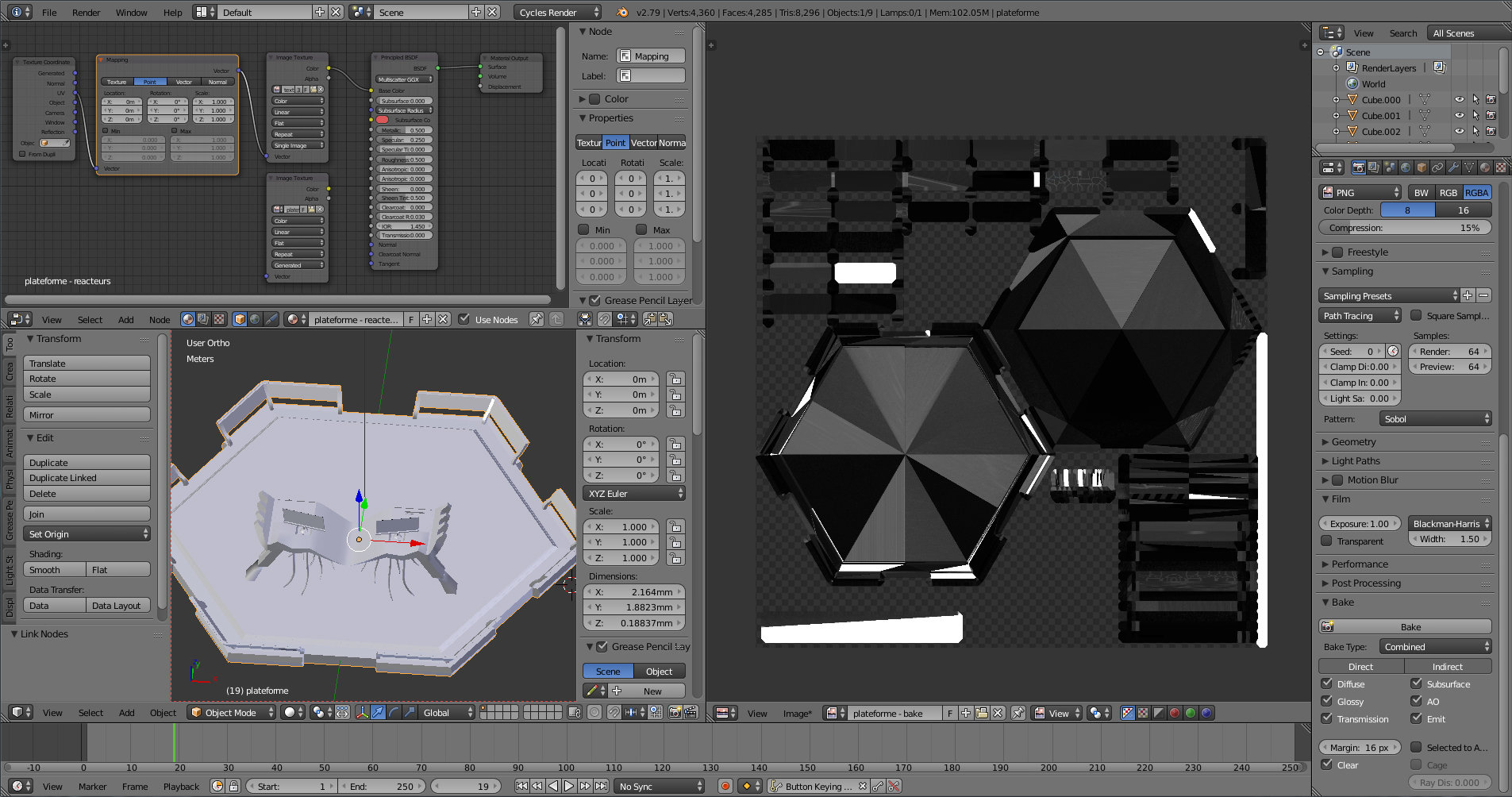Expand the Performance panel
The height and width of the screenshot is (797, 1512).
click(x=1359, y=564)
